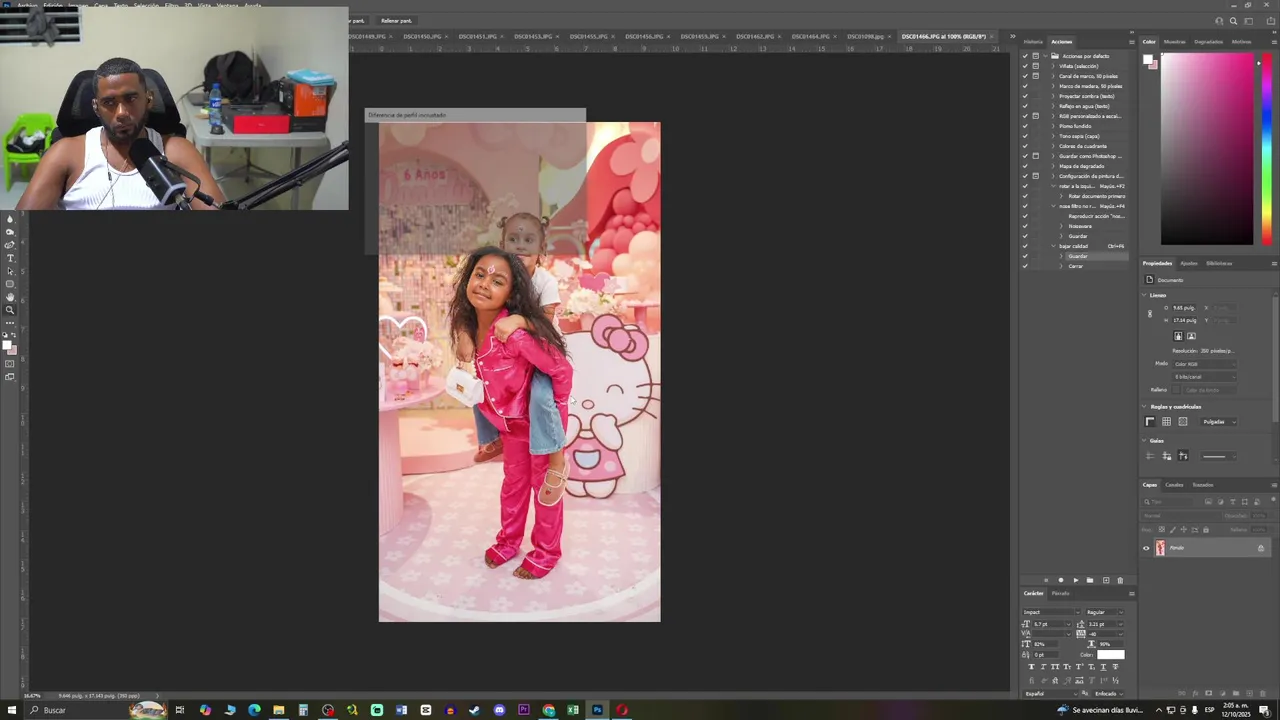Click the Windows Start button
1280x720 pixels.
click(12, 710)
